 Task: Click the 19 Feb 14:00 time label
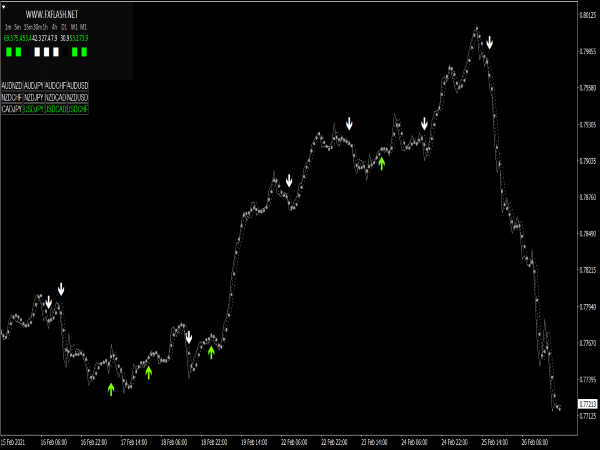[254, 442]
